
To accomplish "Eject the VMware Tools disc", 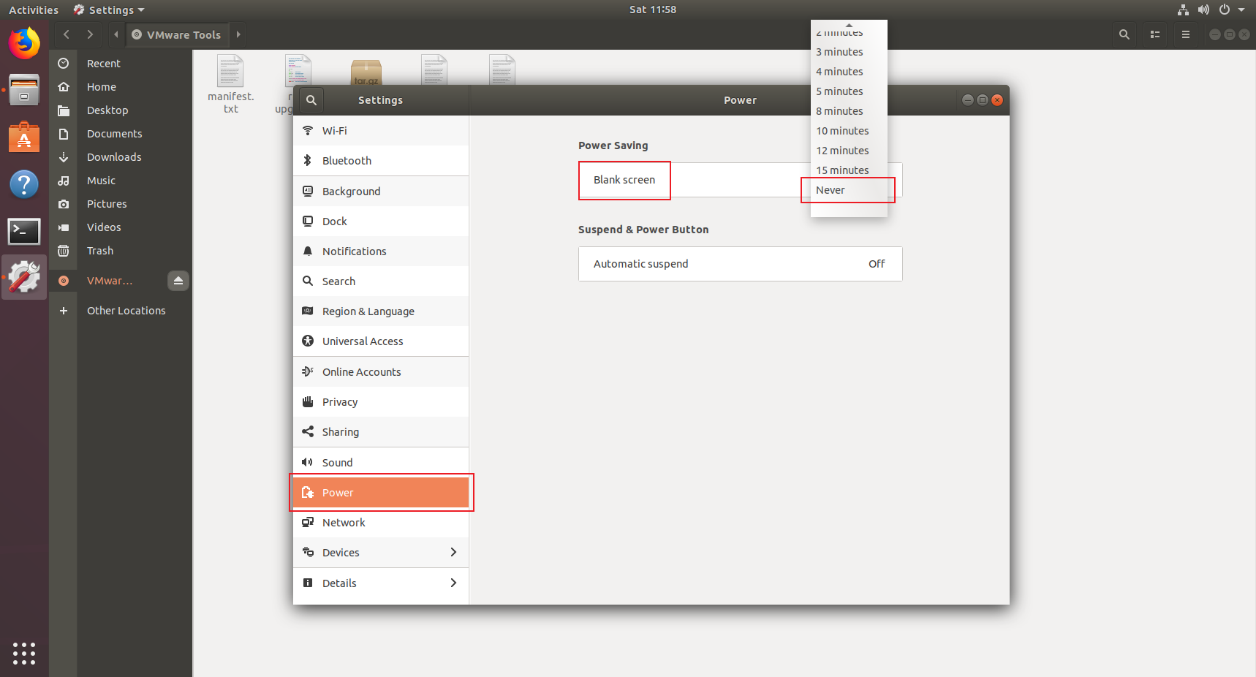I will 178,281.
